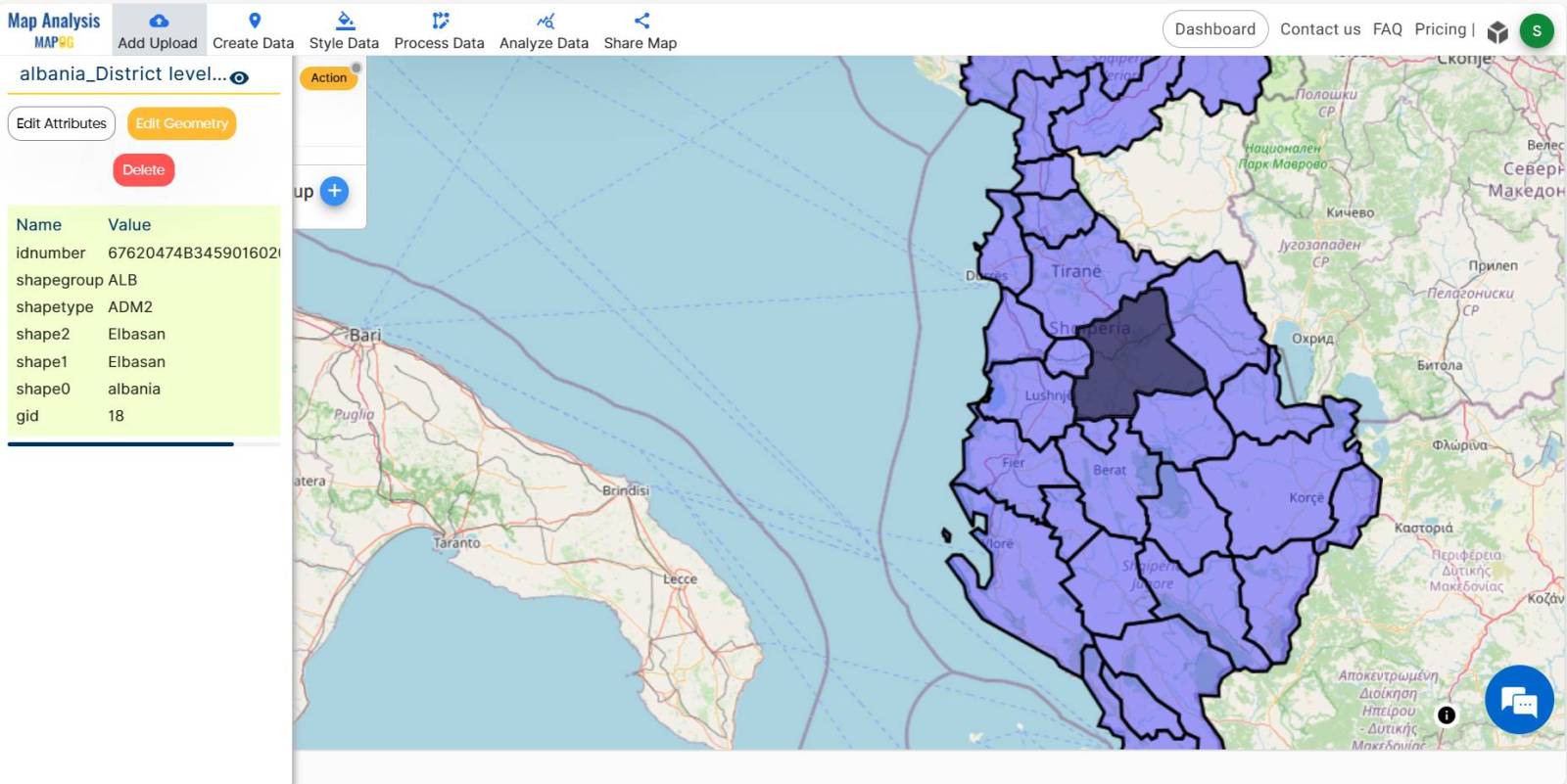1567x784 pixels.
Task: Go to the Pricing page
Action: 1440,29
